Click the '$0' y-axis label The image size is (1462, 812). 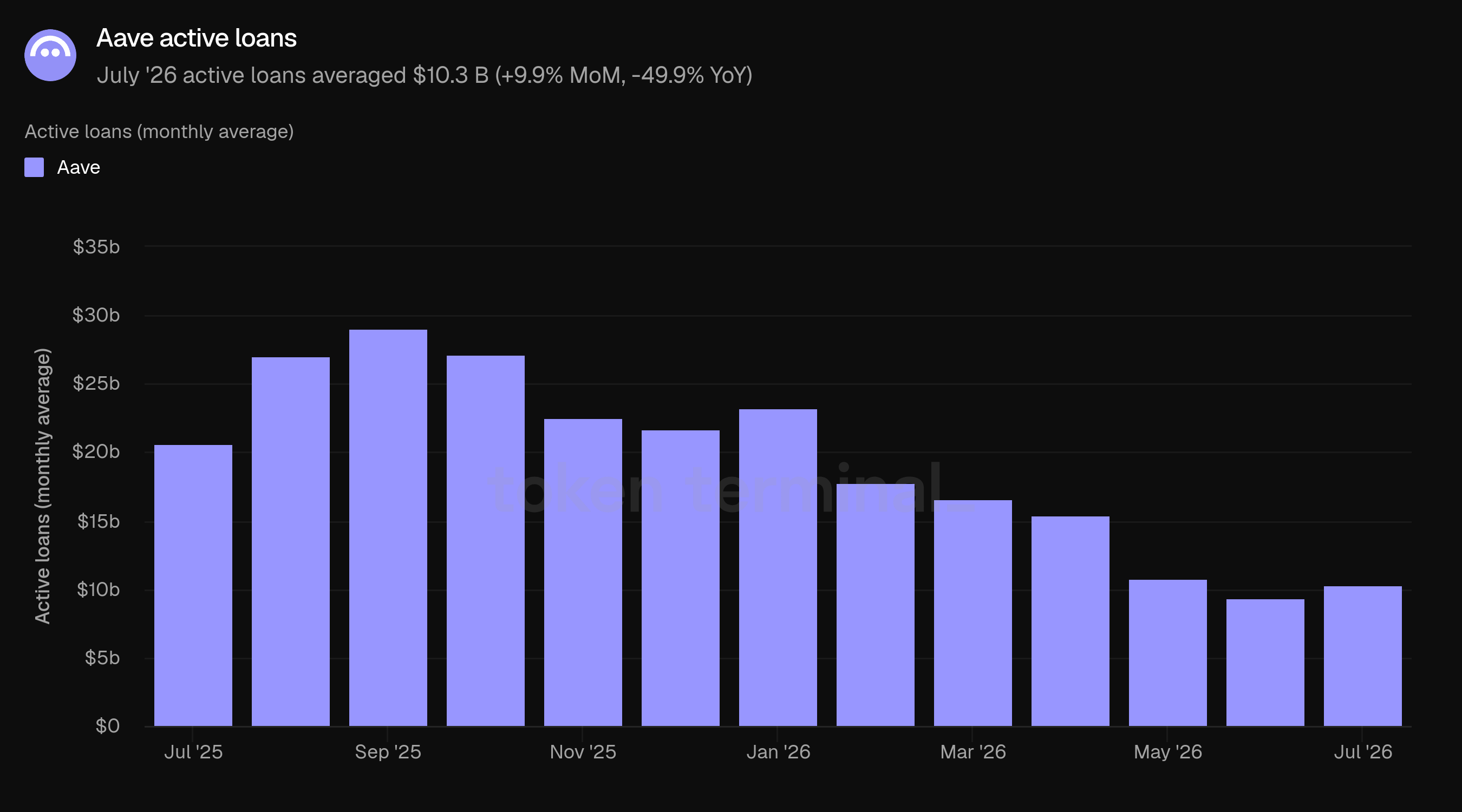click(x=107, y=726)
